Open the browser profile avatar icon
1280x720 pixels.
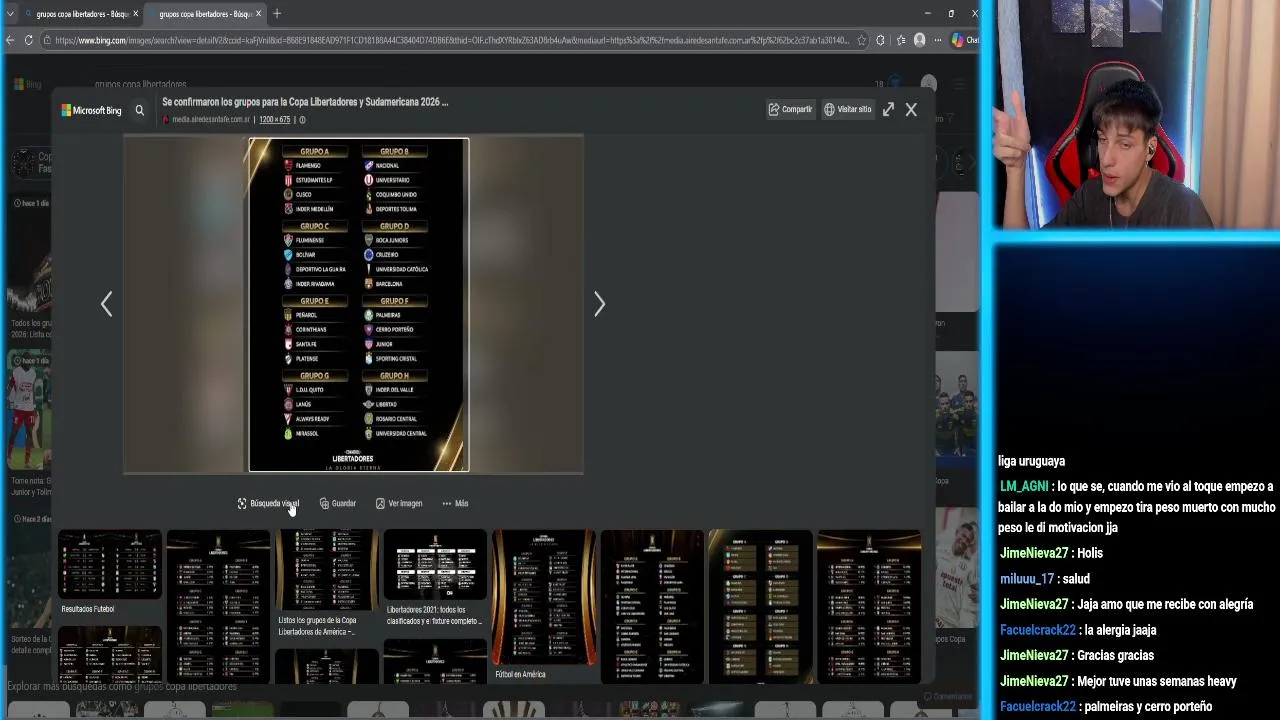click(919, 40)
